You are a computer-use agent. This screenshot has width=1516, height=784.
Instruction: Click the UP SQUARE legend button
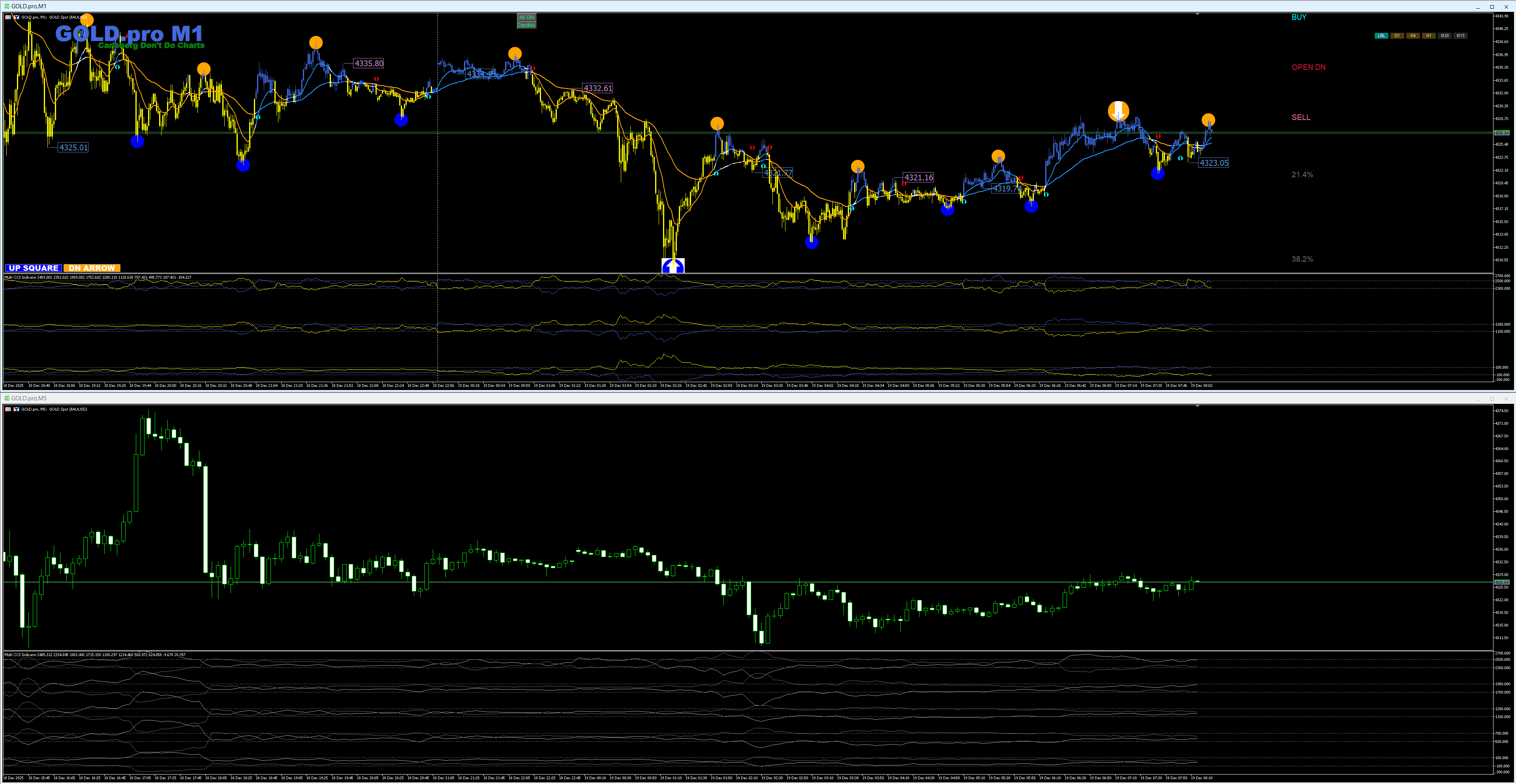[34, 268]
